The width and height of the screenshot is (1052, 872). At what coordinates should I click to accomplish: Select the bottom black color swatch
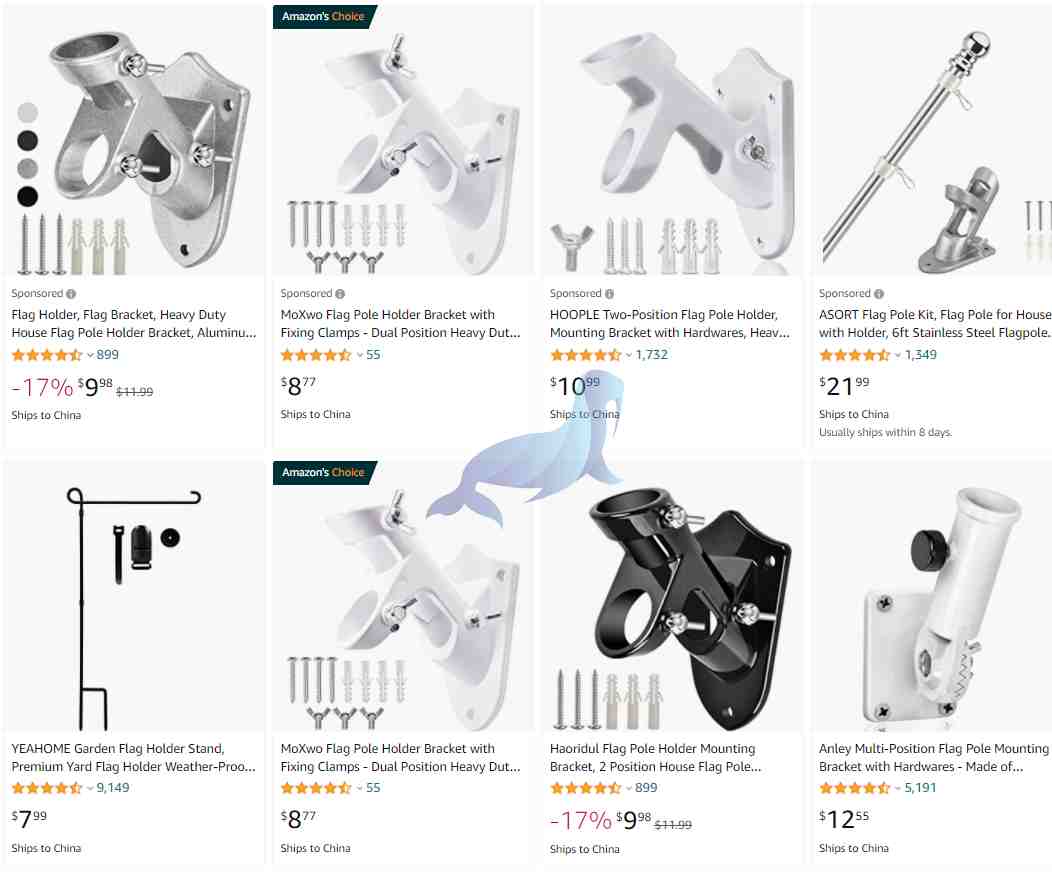point(28,197)
